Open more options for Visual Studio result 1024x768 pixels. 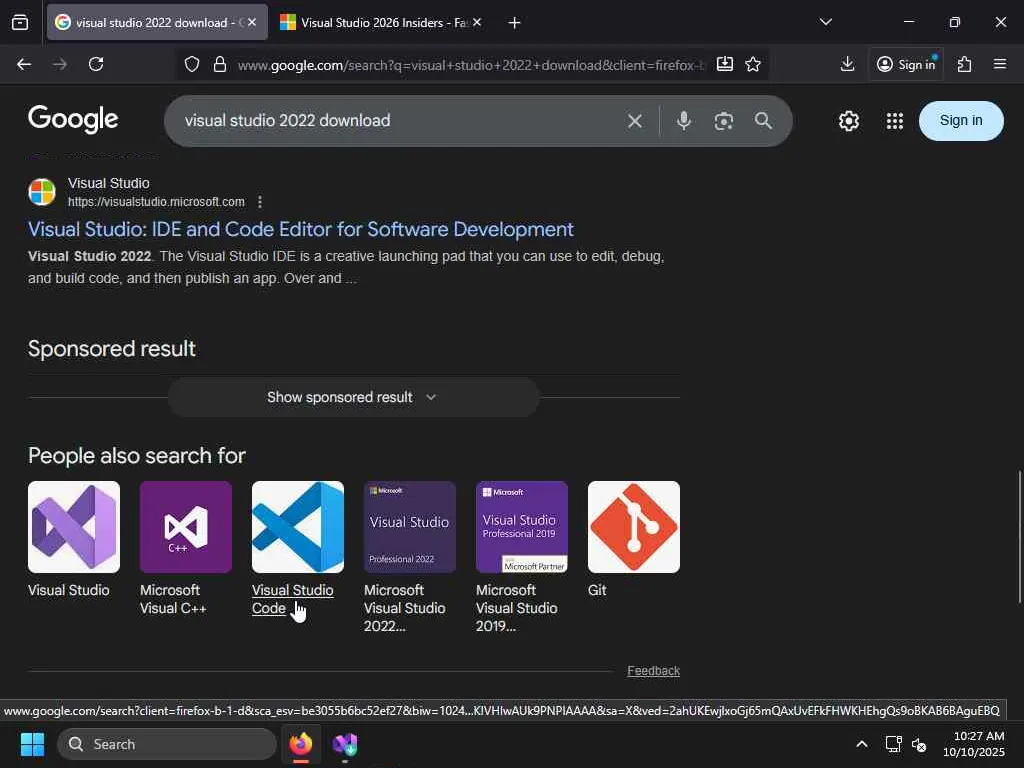[x=260, y=202]
